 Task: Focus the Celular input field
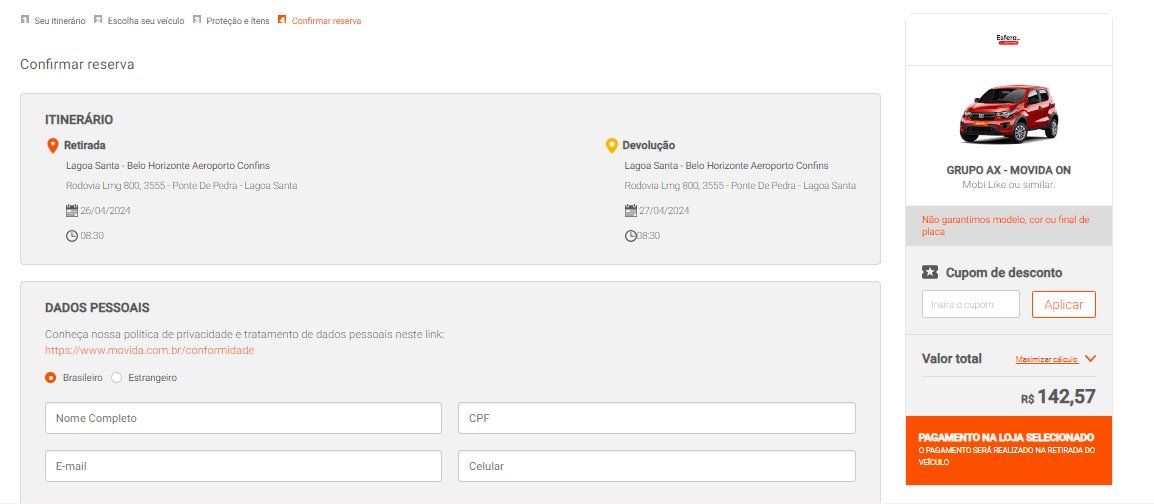click(x=656, y=466)
